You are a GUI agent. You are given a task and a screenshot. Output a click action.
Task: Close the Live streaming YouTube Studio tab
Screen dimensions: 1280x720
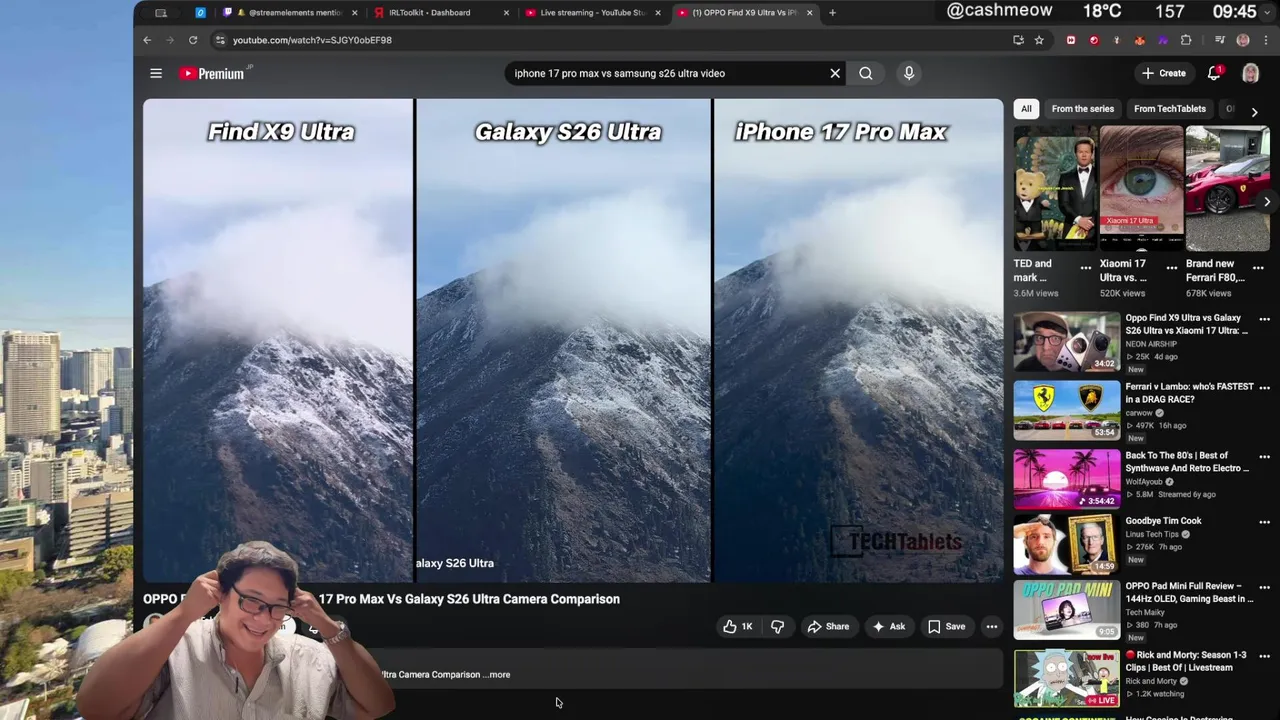click(658, 13)
